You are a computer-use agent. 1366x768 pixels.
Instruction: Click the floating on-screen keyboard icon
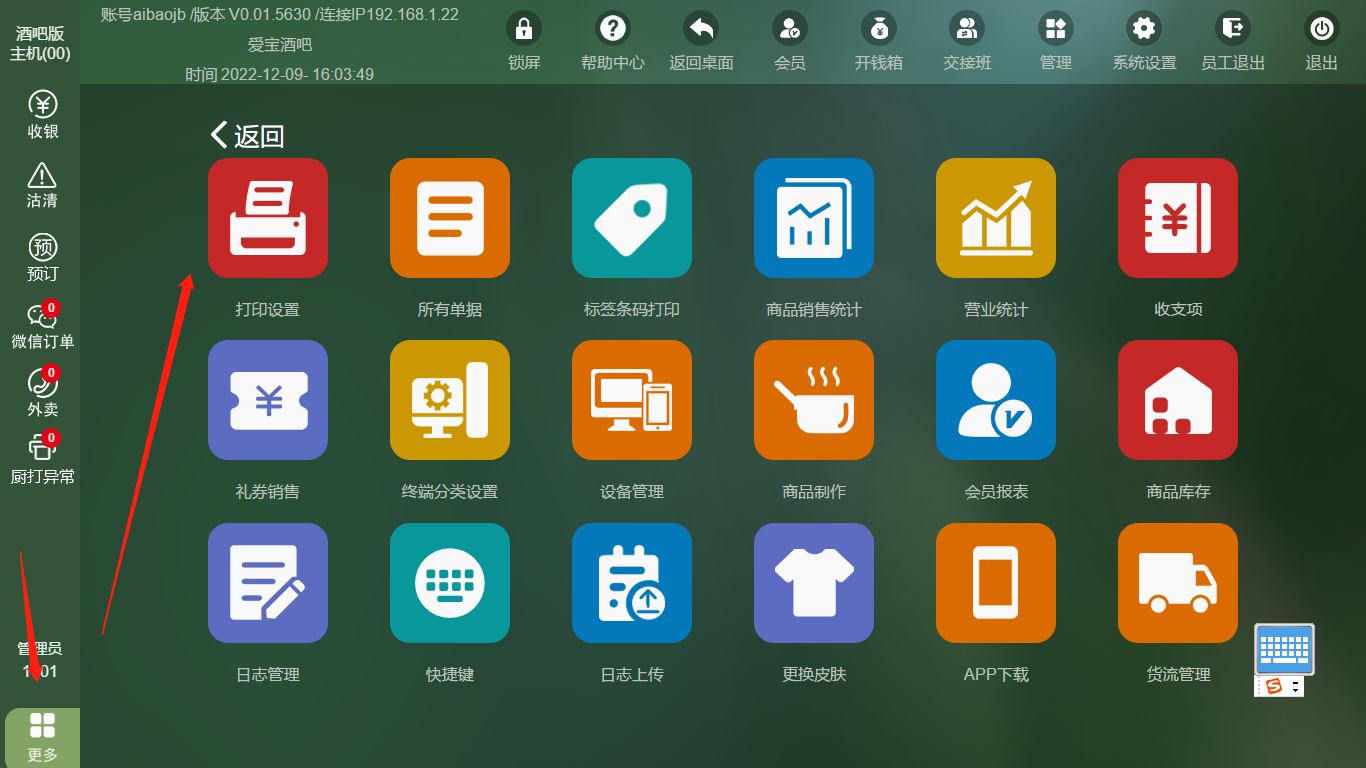tap(1285, 650)
